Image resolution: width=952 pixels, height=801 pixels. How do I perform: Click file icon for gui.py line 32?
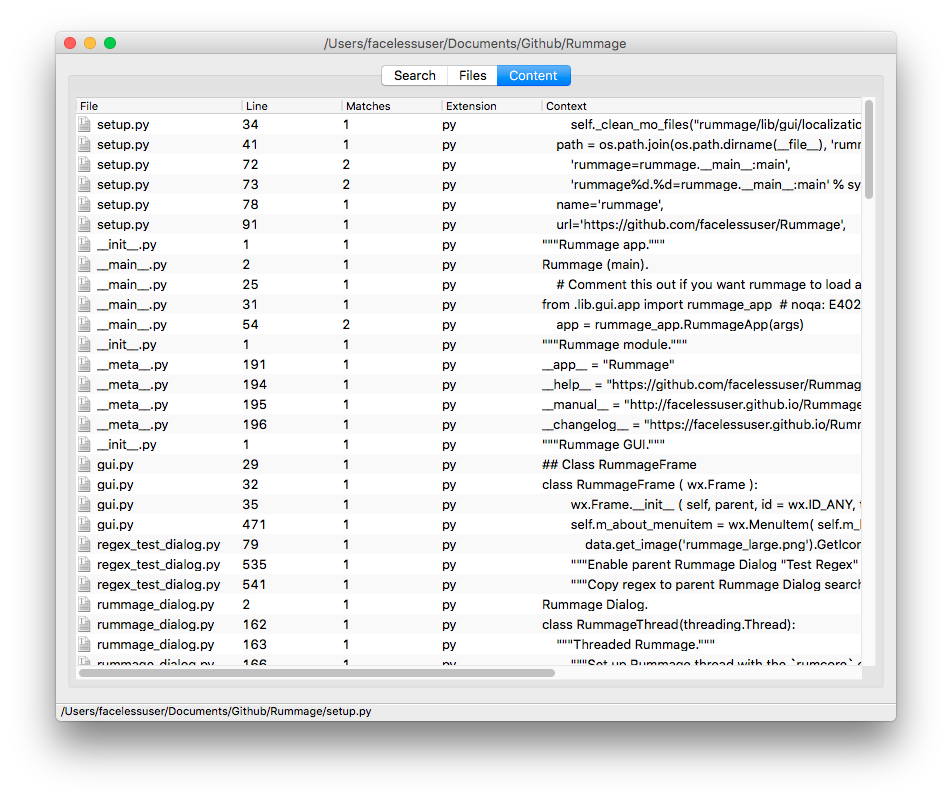[84, 485]
